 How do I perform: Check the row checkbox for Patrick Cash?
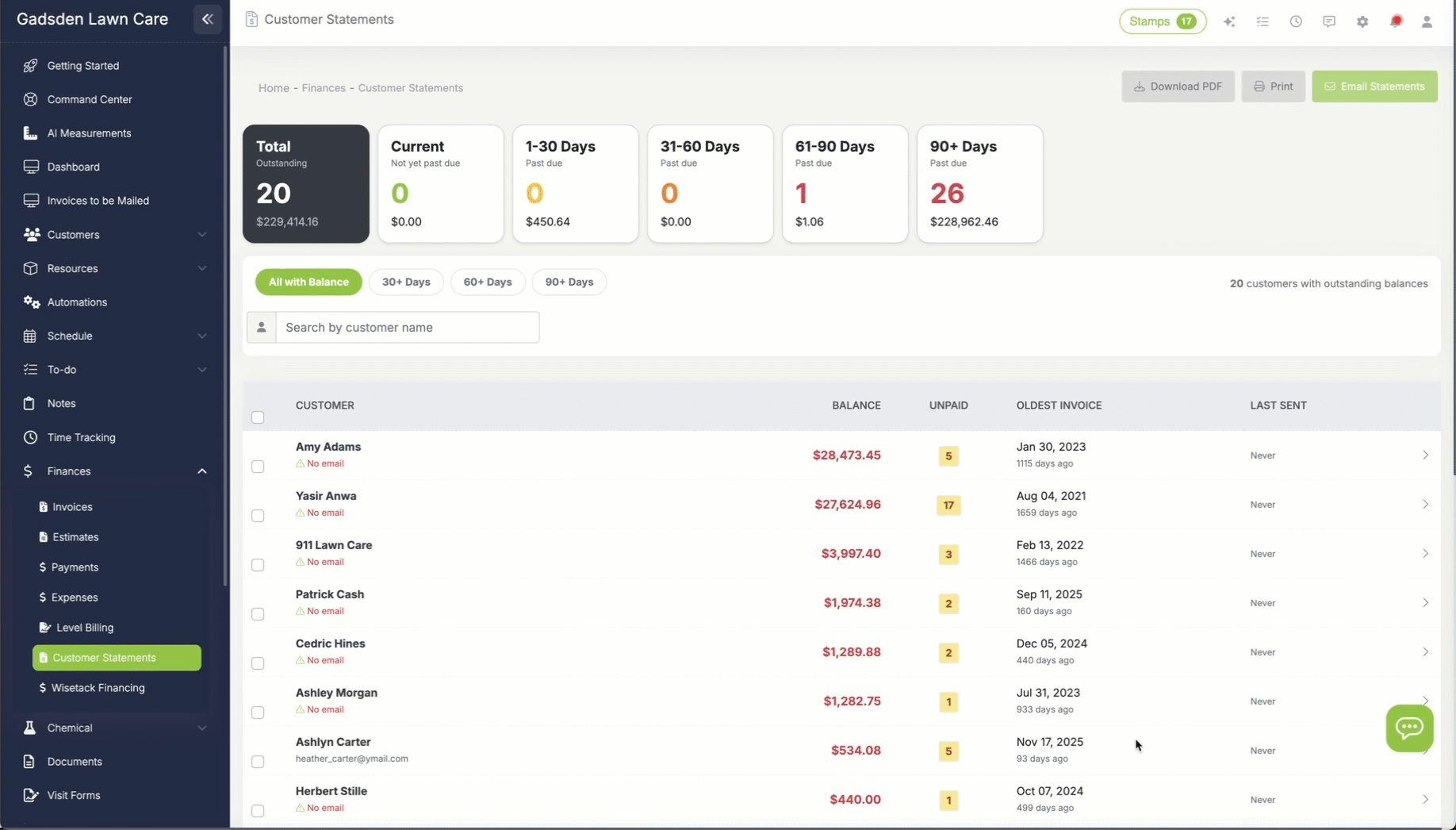pyautogui.click(x=258, y=613)
